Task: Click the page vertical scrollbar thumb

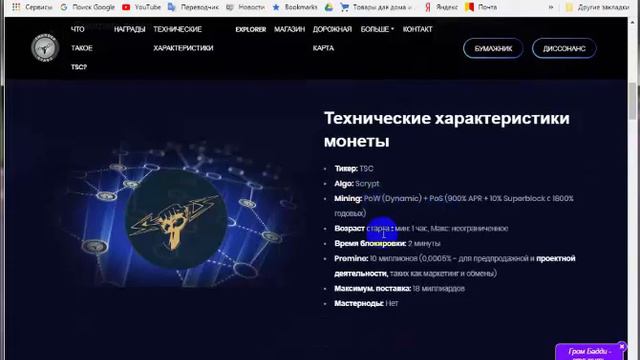Action: [633, 100]
